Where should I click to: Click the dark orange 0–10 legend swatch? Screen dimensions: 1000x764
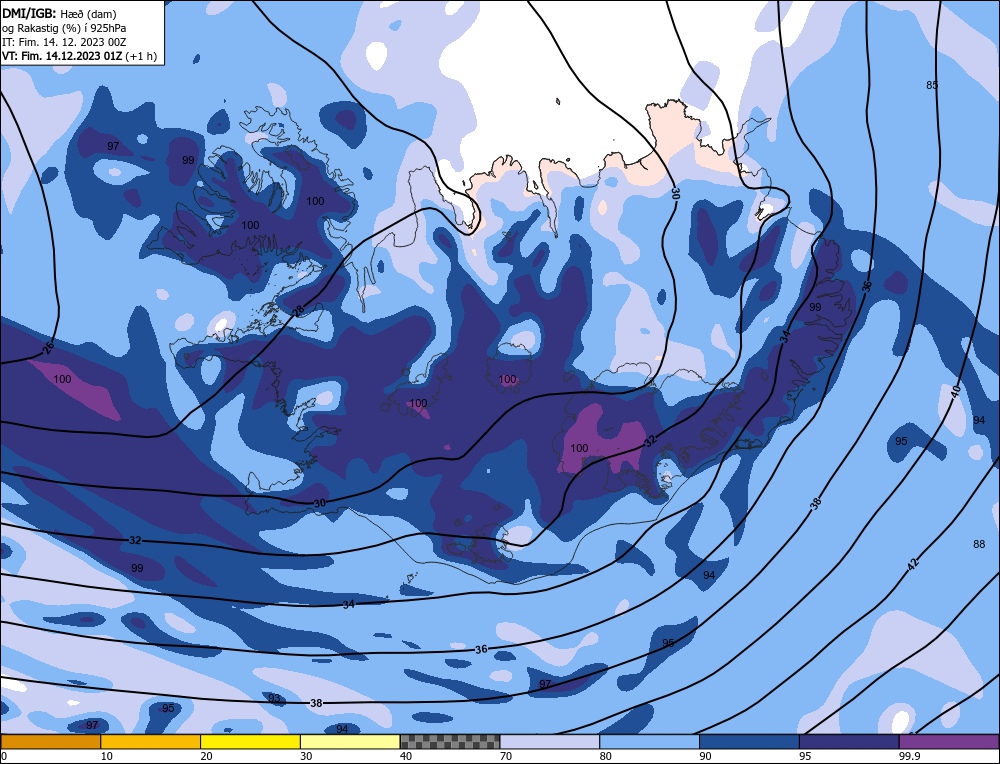(x=51, y=742)
